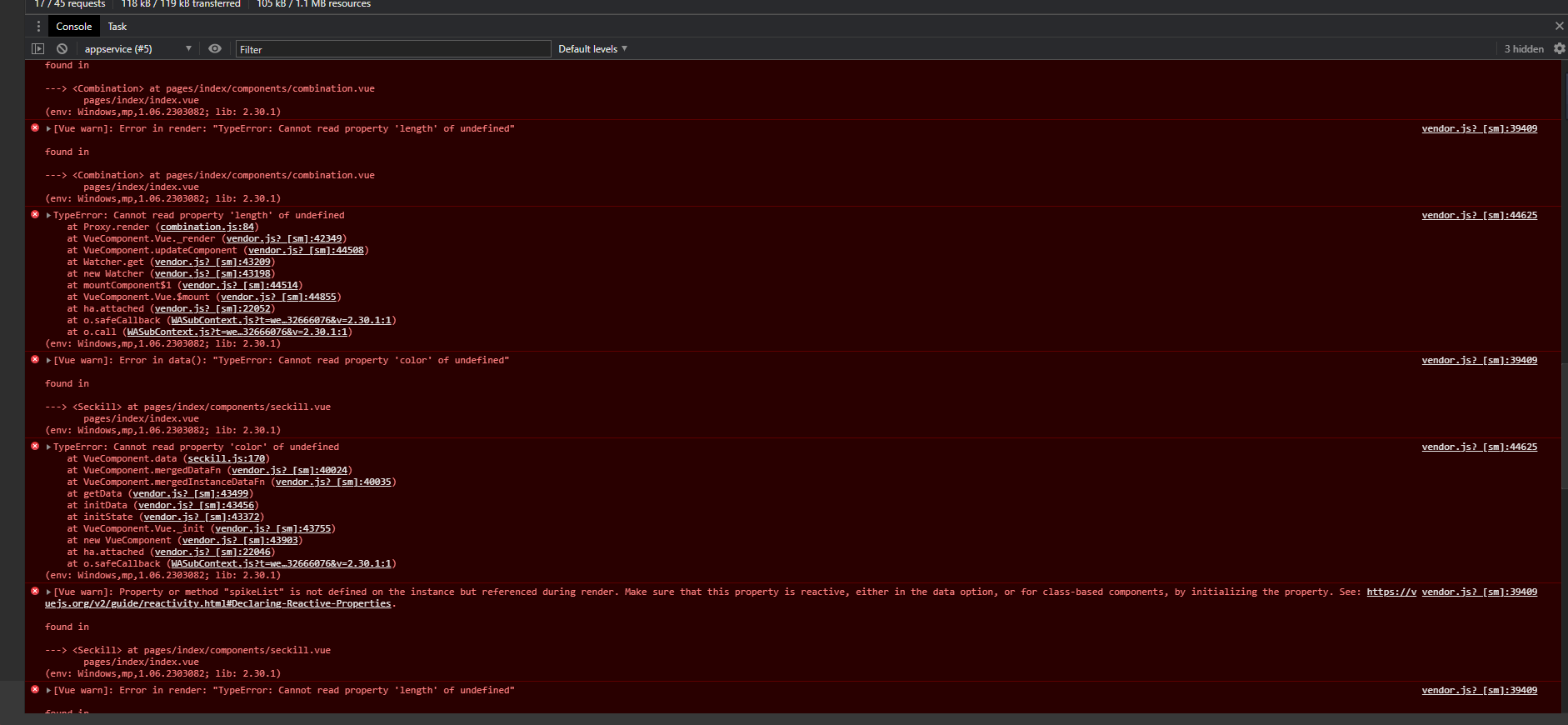The width and height of the screenshot is (1568, 725).
Task: Focus the console Filter input field
Action: pyautogui.click(x=392, y=49)
